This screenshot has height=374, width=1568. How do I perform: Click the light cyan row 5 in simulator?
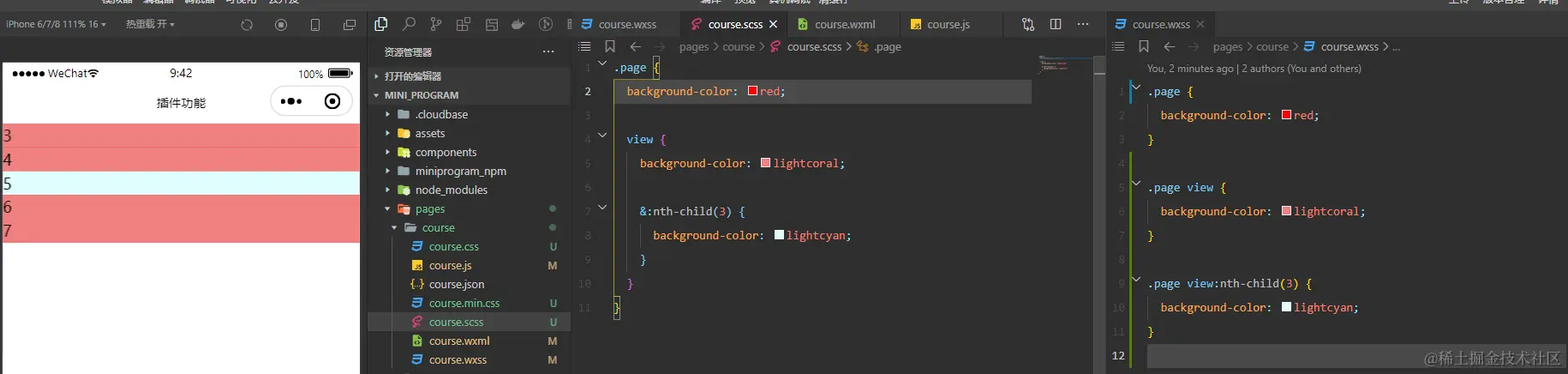tap(181, 183)
